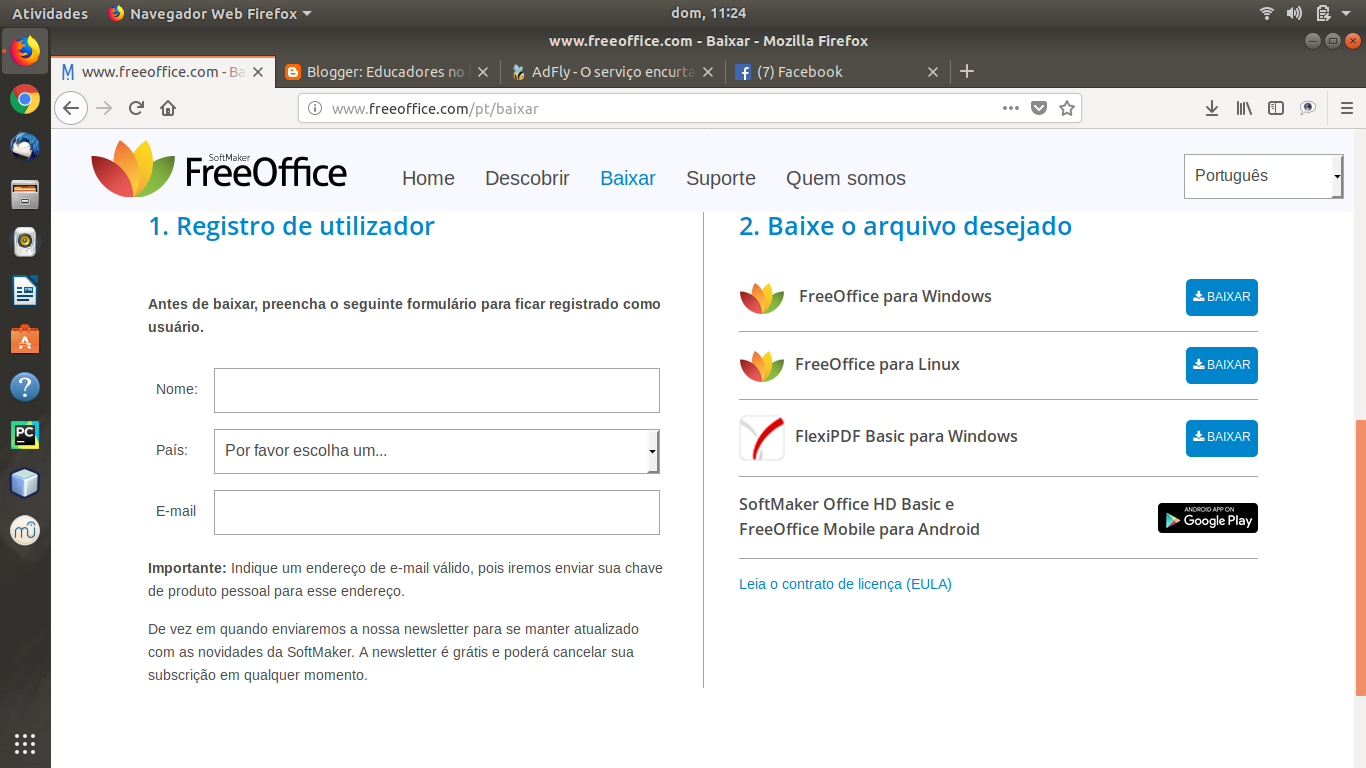
Task: Open the volume indicator in top bar
Action: tap(1294, 13)
